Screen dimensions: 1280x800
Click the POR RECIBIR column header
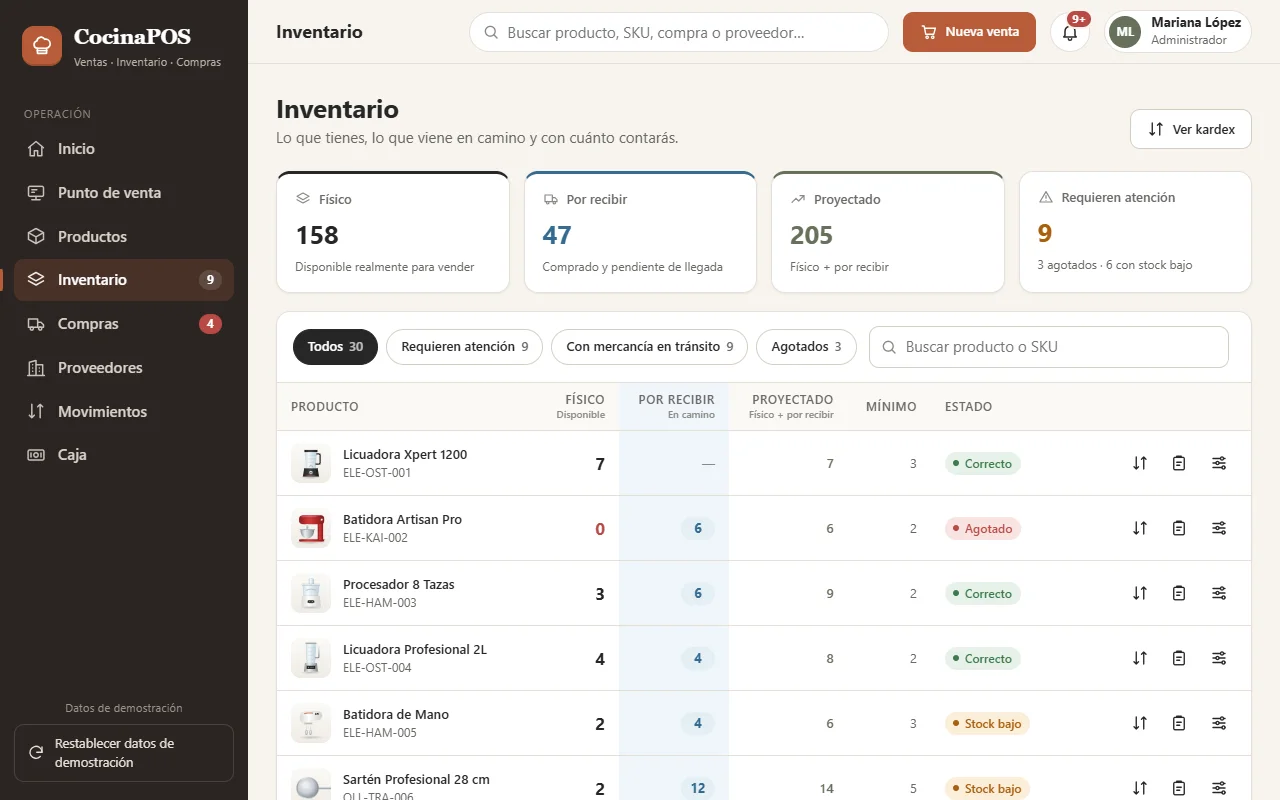[x=676, y=405]
